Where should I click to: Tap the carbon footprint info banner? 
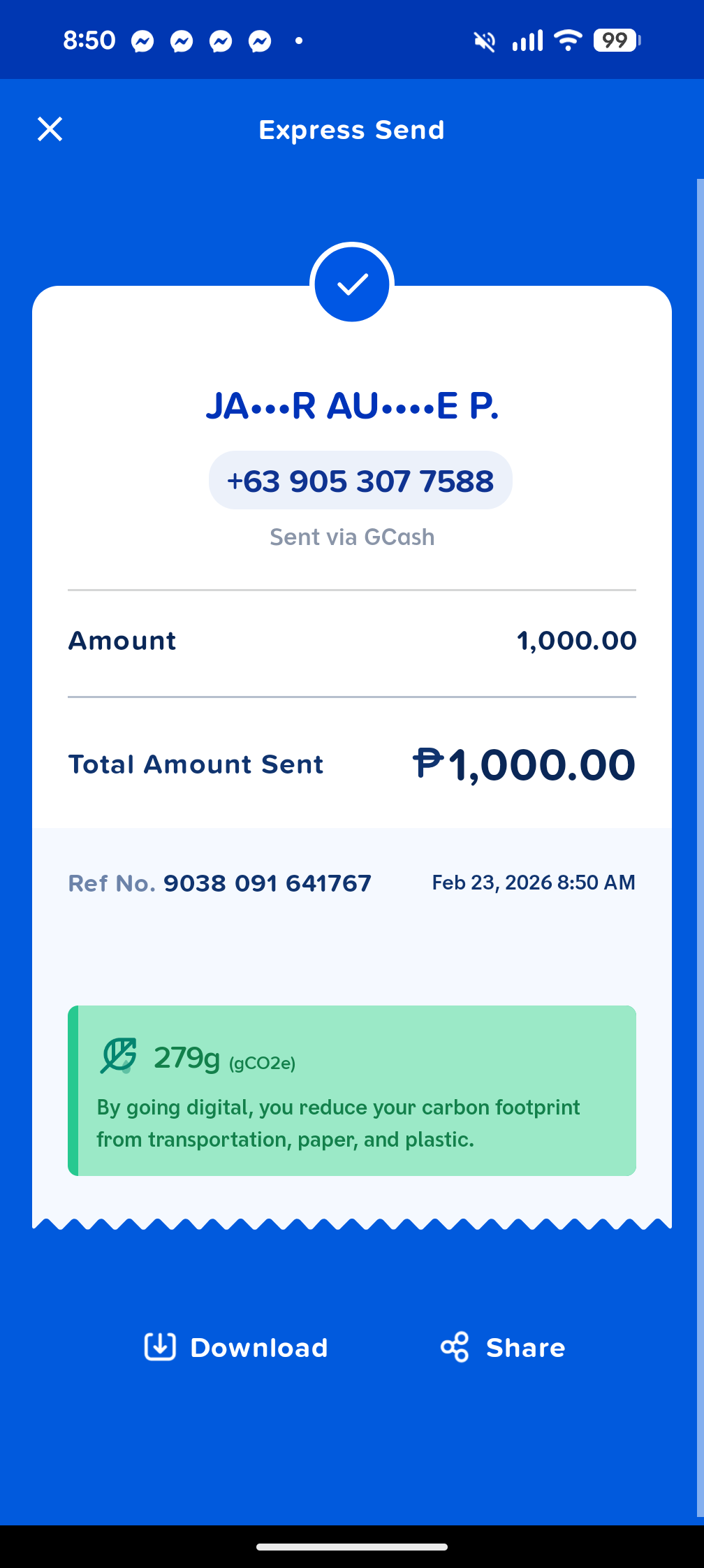352,1091
